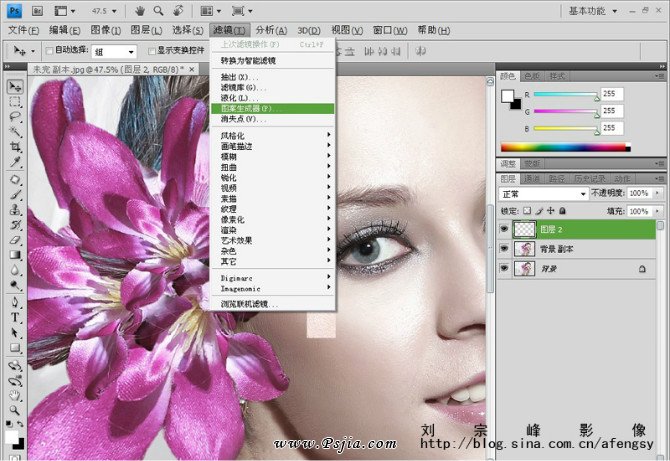
Task: Toggle visibility of the 背景 副本 layer
Action: (x=504, y=248)
